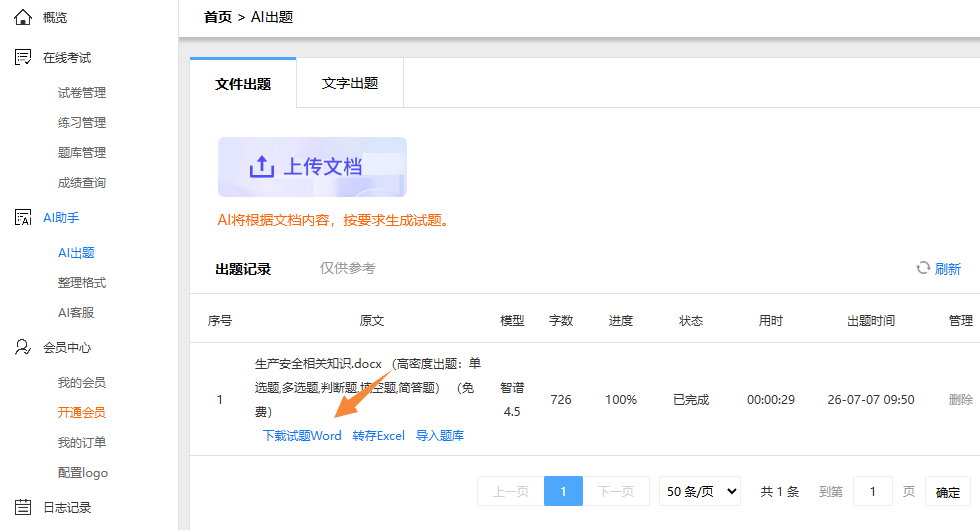Open 我的订单 page

coord(82,442)
